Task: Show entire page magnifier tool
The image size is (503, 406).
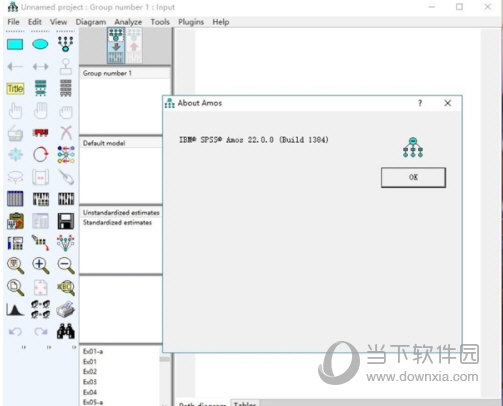Action: [15, 288]
